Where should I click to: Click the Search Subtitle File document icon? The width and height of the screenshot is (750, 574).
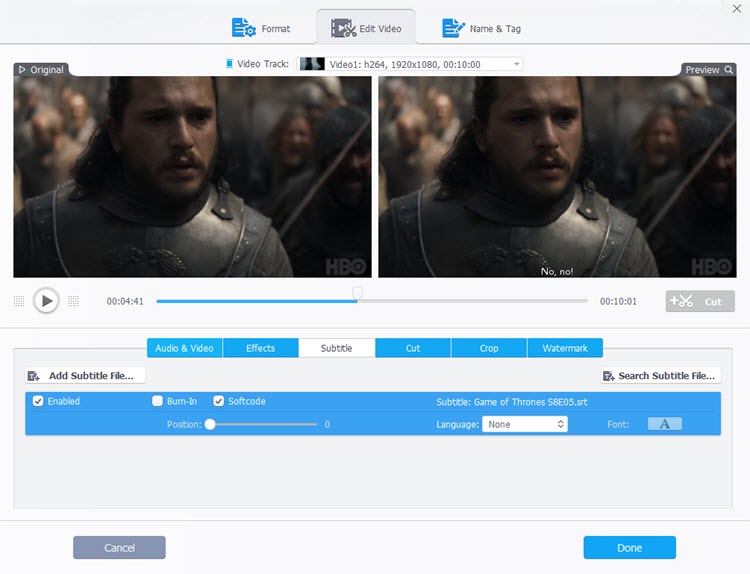pyautogui.click(x=608, y=376)
